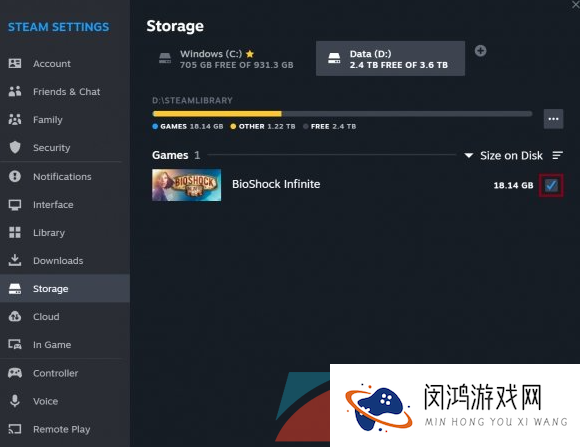Click the Controller gamepad icon
The width and height of the screenshot is (580, 447).
15,373
